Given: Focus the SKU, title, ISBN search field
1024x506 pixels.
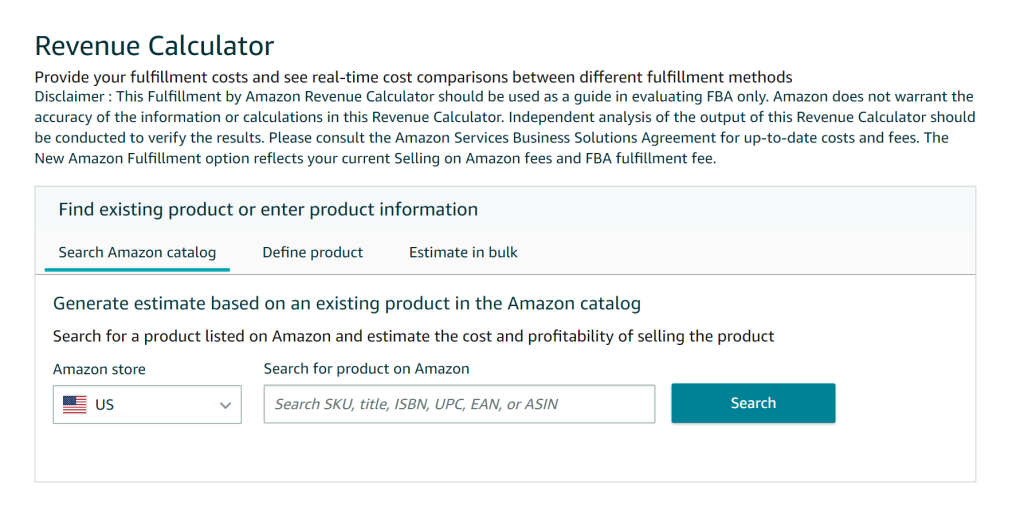Looking at the screenshot, I should click(x=459, y=404).
